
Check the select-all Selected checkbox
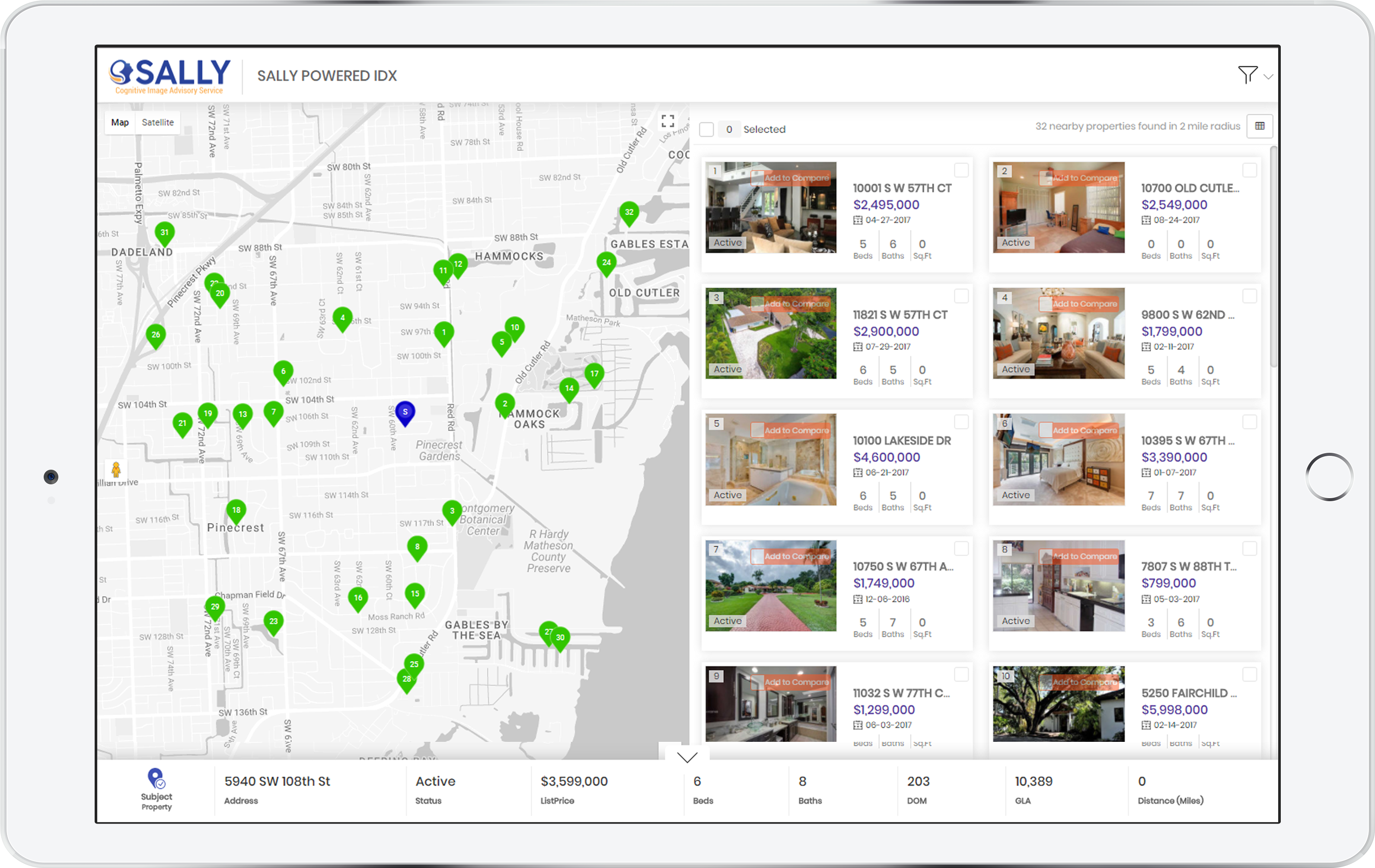tap(706, 130)
